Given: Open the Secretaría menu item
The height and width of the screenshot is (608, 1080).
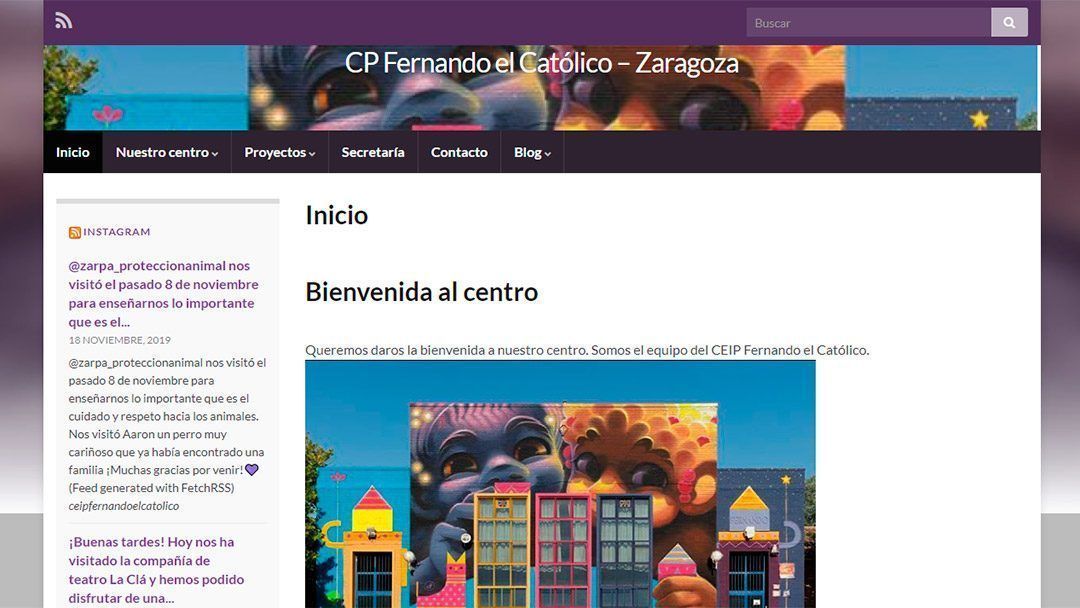Looking at the screenshot, I should [373, 152].
